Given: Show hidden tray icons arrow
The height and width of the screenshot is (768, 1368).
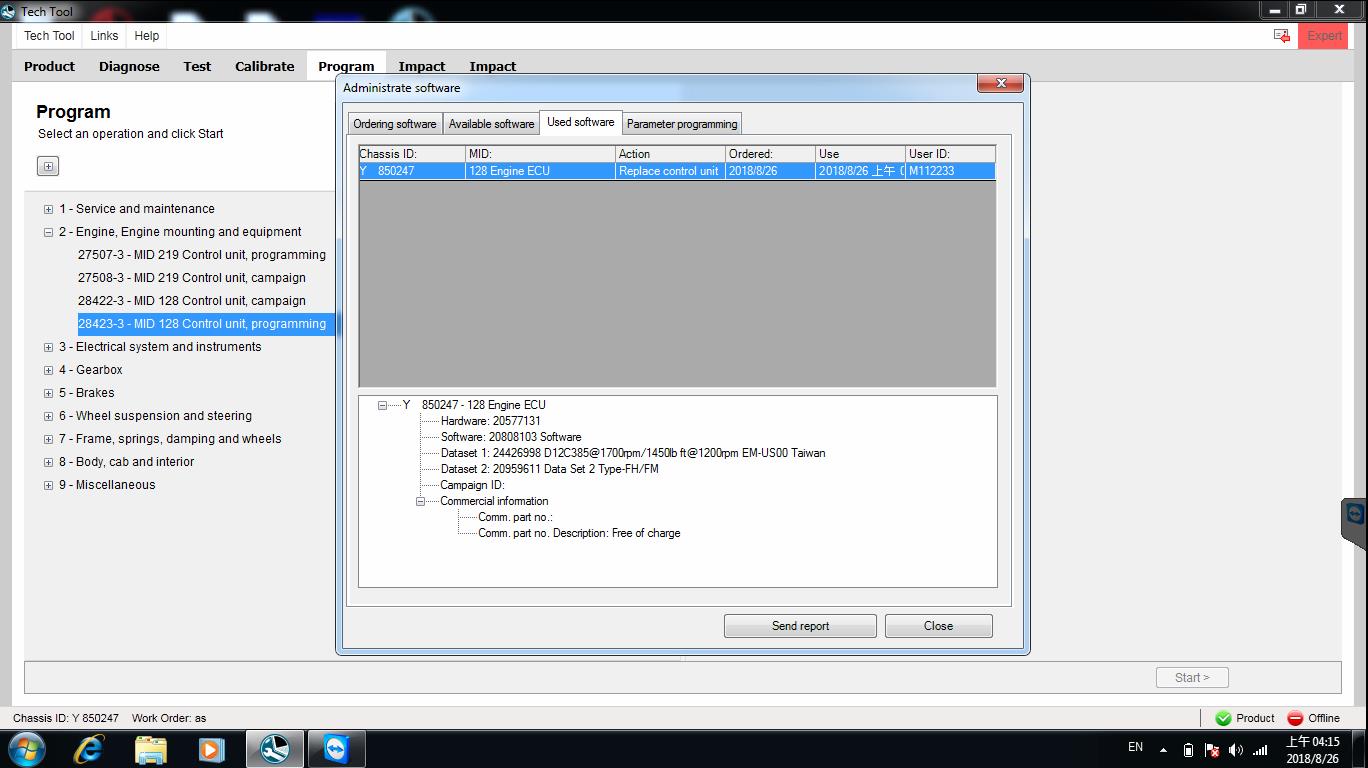Looking at the screenshot, I should (x=1163, y=749).
